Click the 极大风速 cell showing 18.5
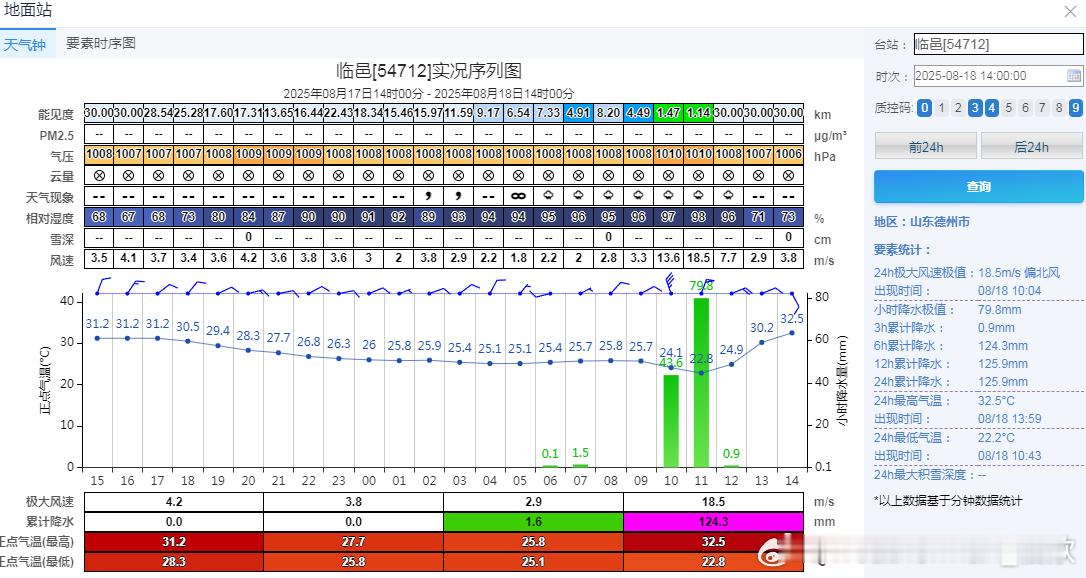Image resolution: width=1086 pixels, height=578 pixels. click(713, 501)
